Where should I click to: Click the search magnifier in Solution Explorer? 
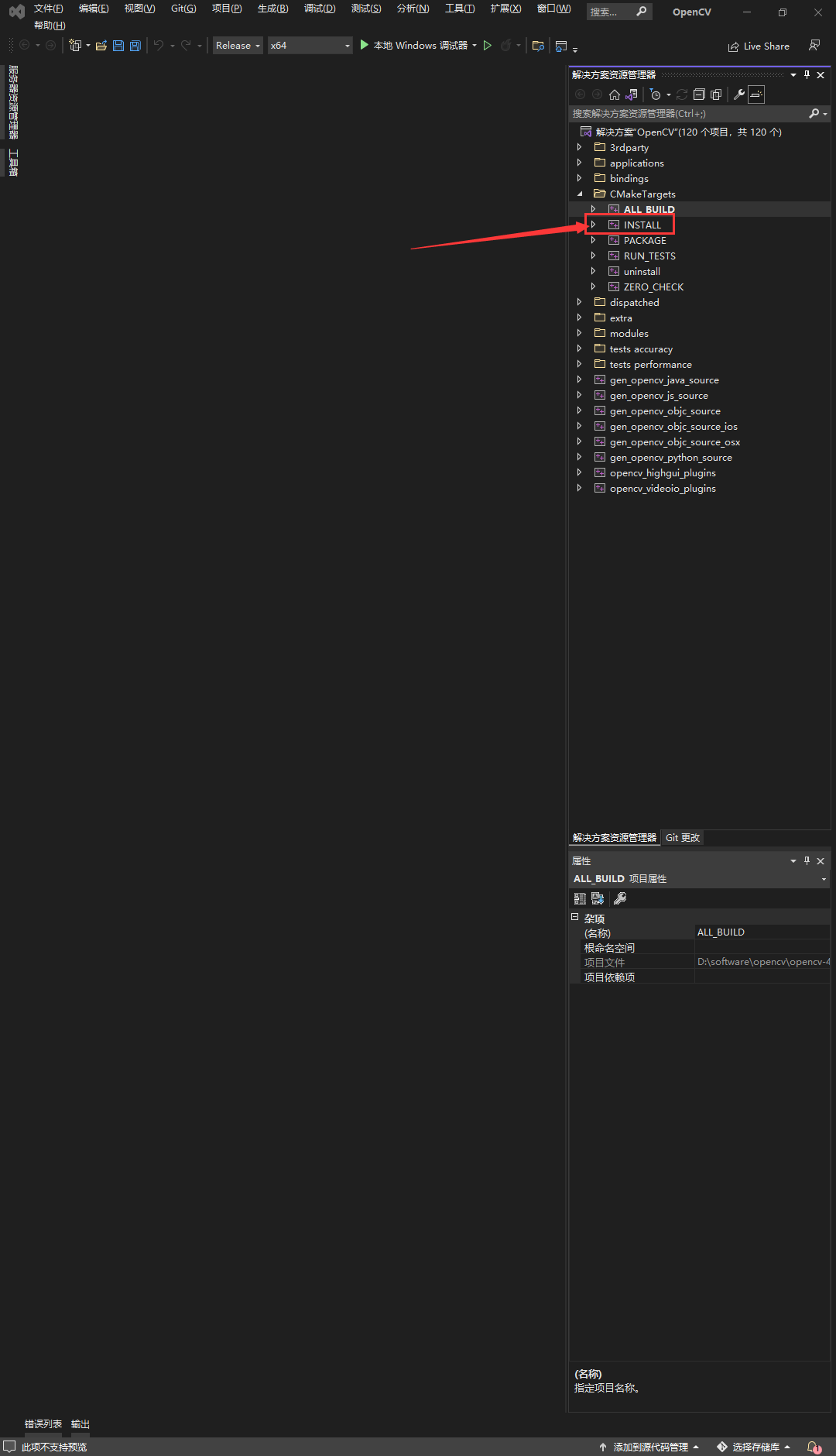coord(814,114)
